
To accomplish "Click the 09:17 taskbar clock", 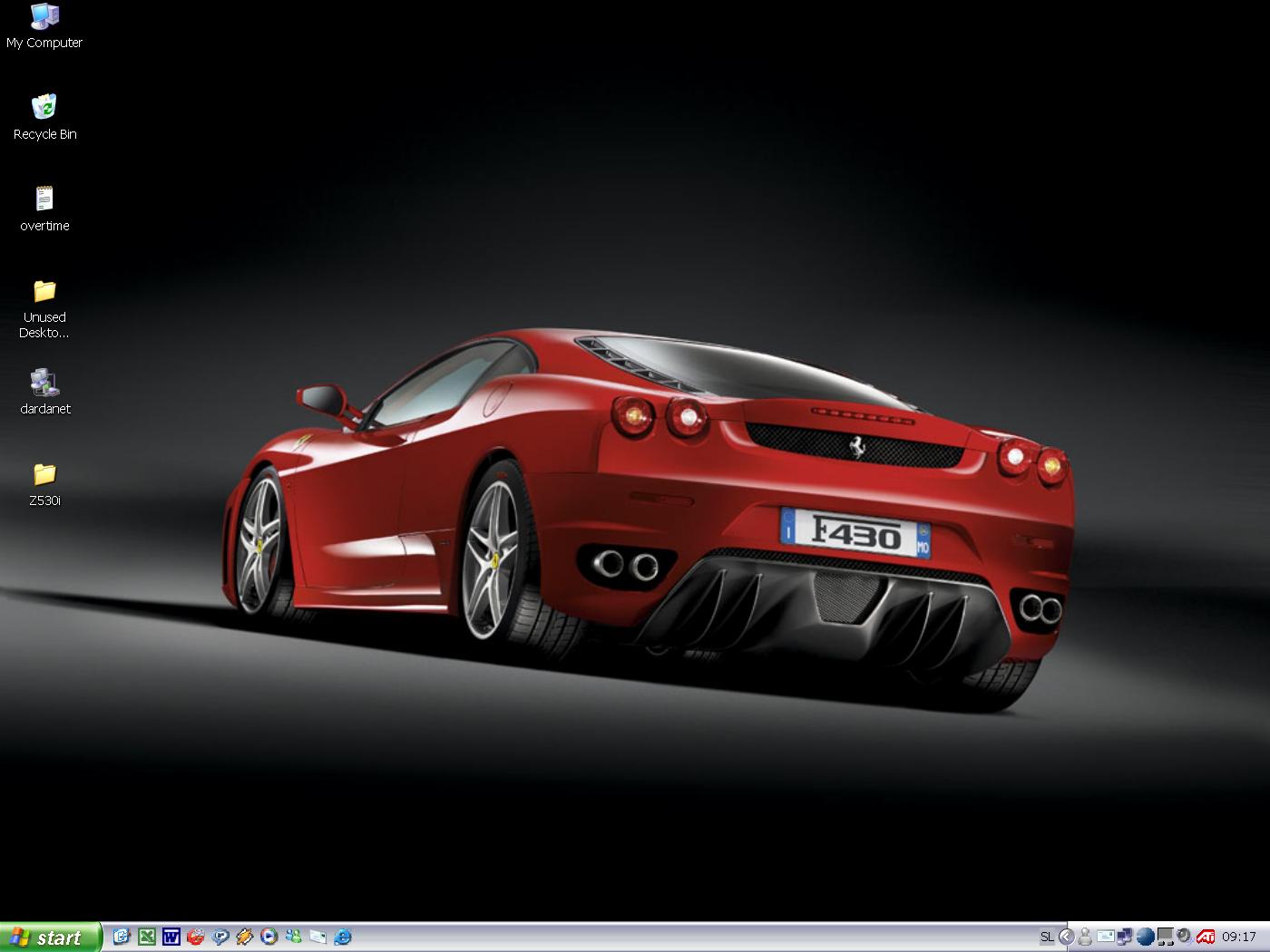I will coord(1239,937).
